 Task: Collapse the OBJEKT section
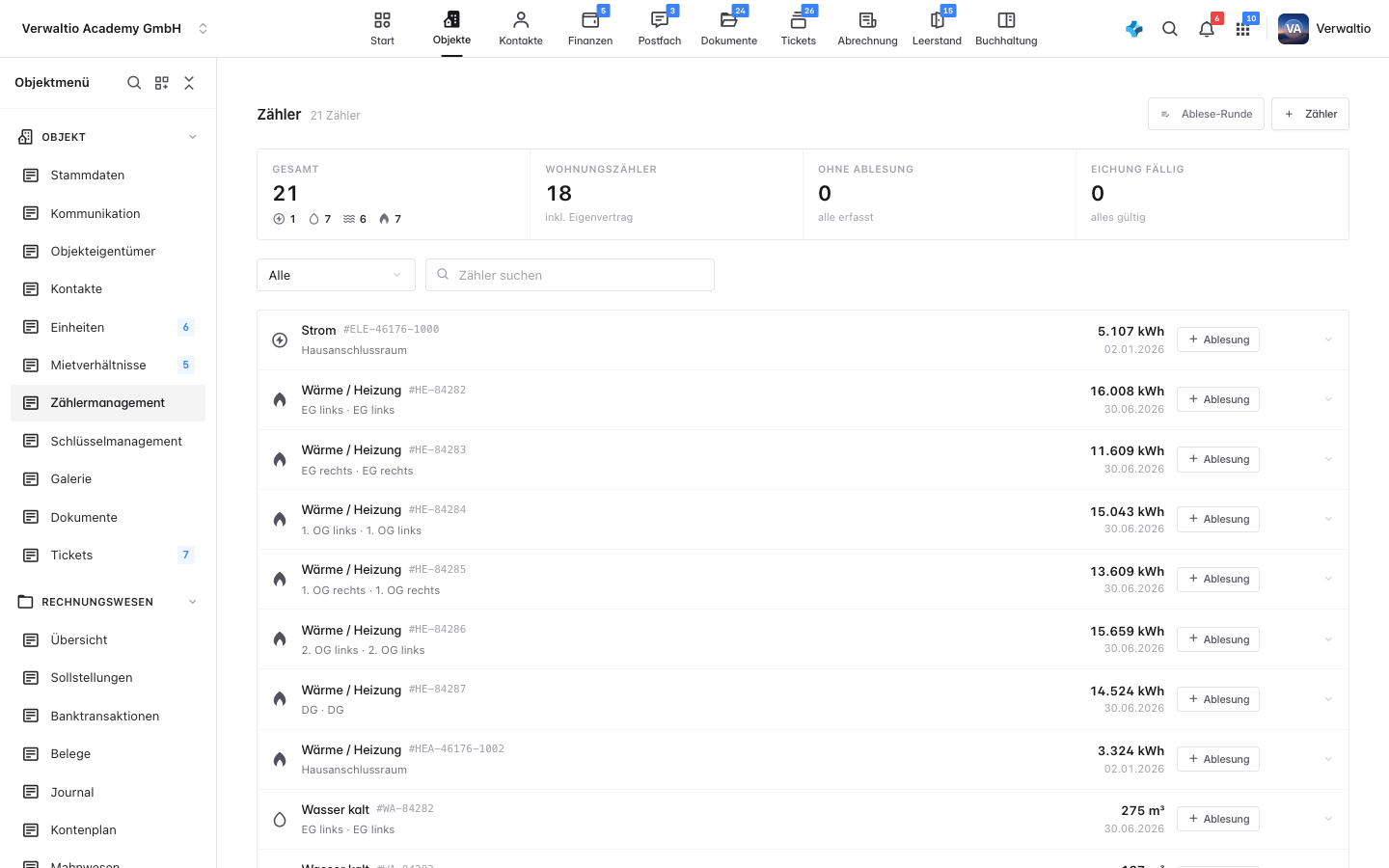[193, 137]
